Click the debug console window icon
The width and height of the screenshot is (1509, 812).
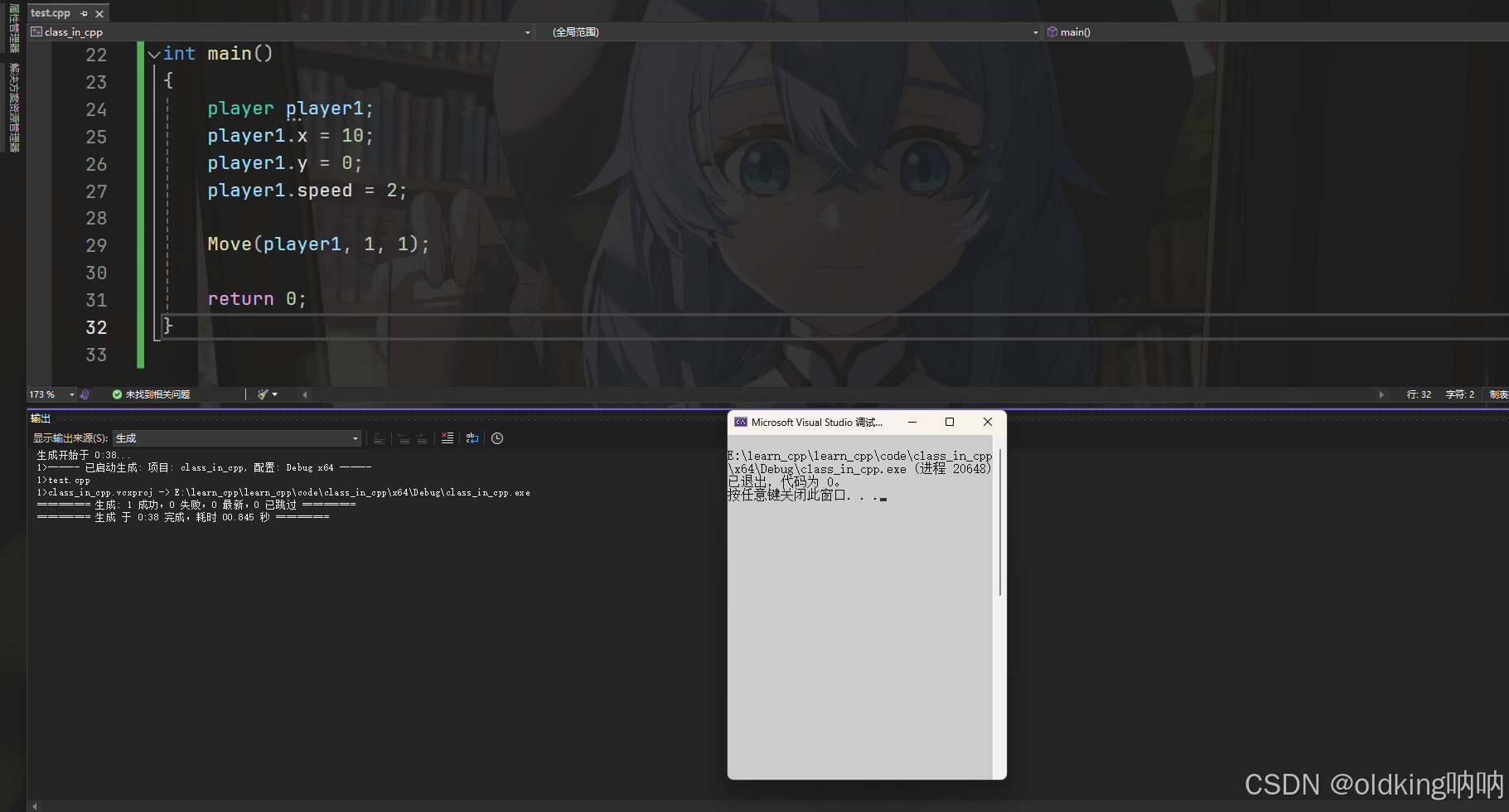pyautogui.click(x=741, y=422)
